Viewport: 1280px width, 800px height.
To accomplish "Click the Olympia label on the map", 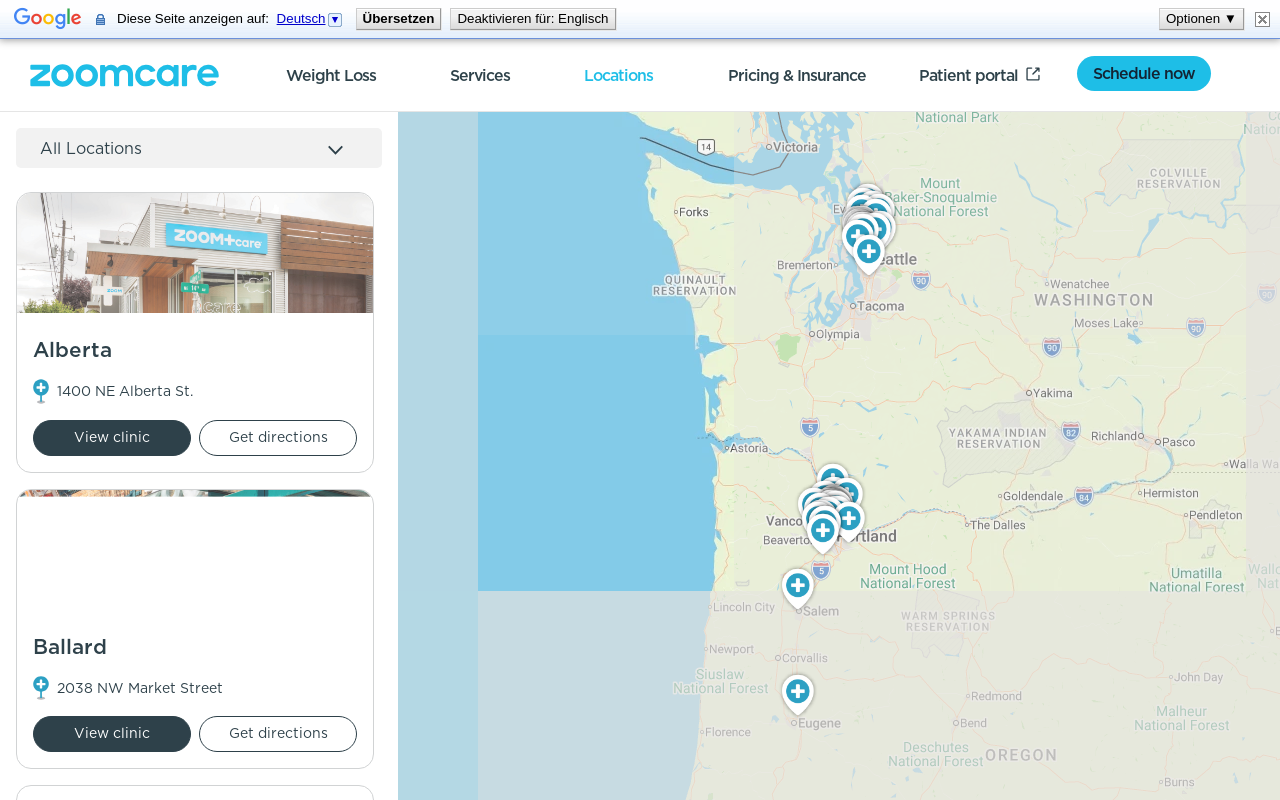I will 837,334.
